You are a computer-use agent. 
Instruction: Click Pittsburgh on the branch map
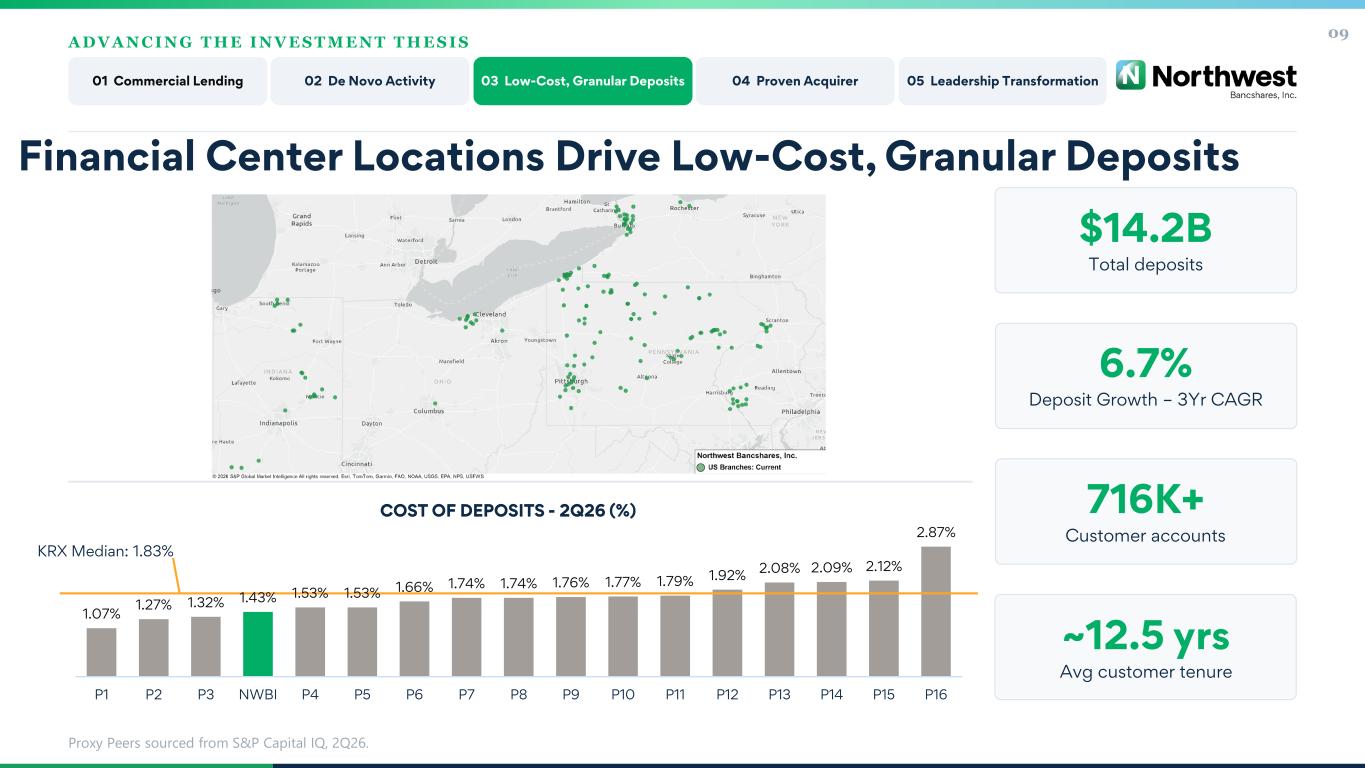click(571, 382)
